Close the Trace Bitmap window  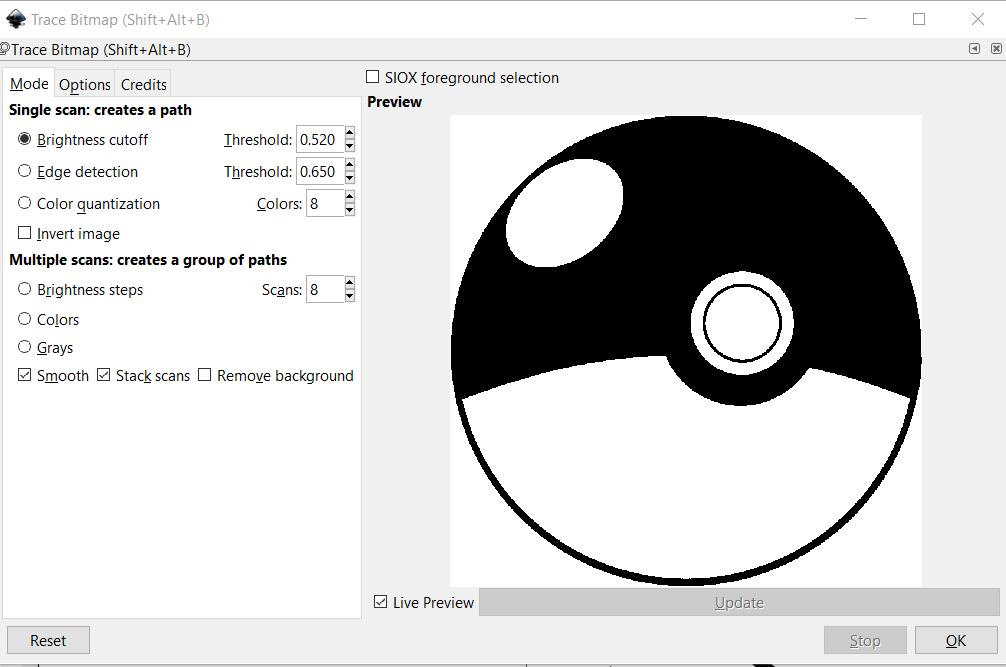977,19
